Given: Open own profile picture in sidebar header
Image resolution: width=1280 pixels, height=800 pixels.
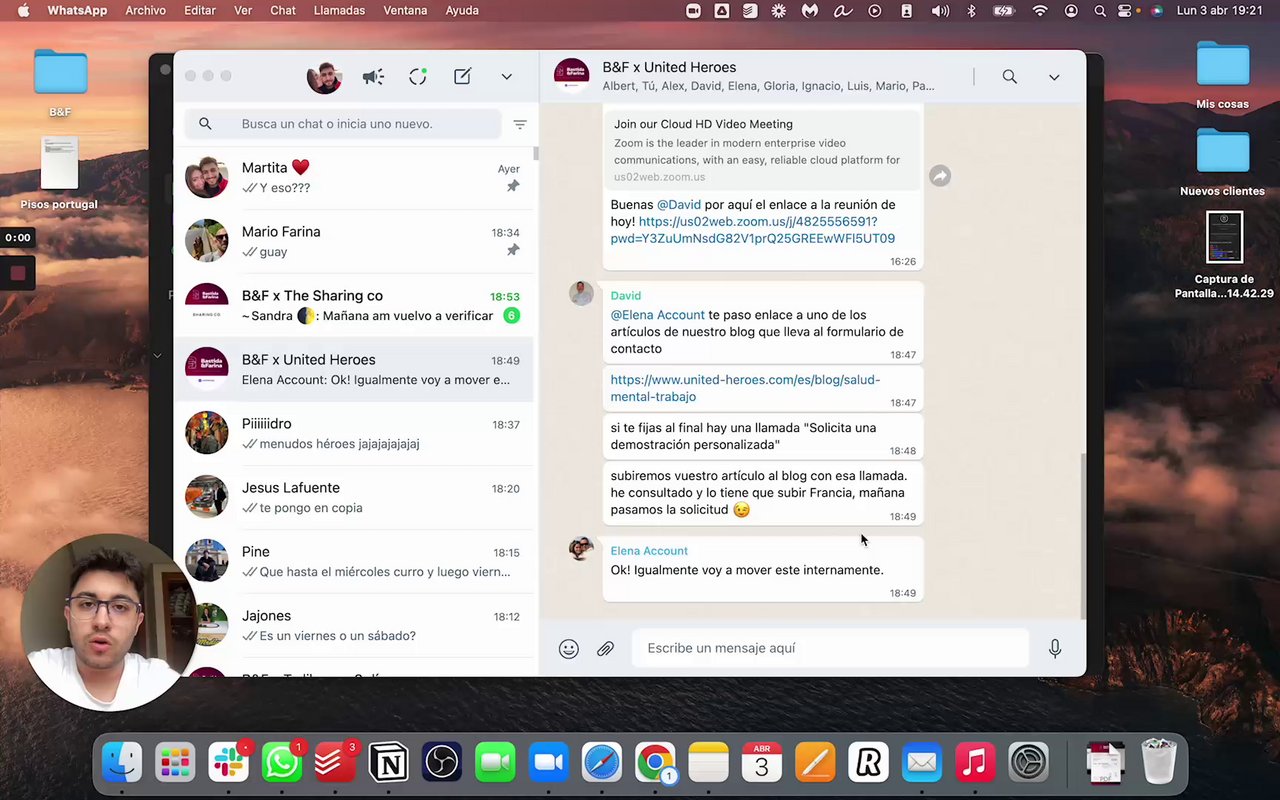Looking at the screenshot, I should [324, 77].
